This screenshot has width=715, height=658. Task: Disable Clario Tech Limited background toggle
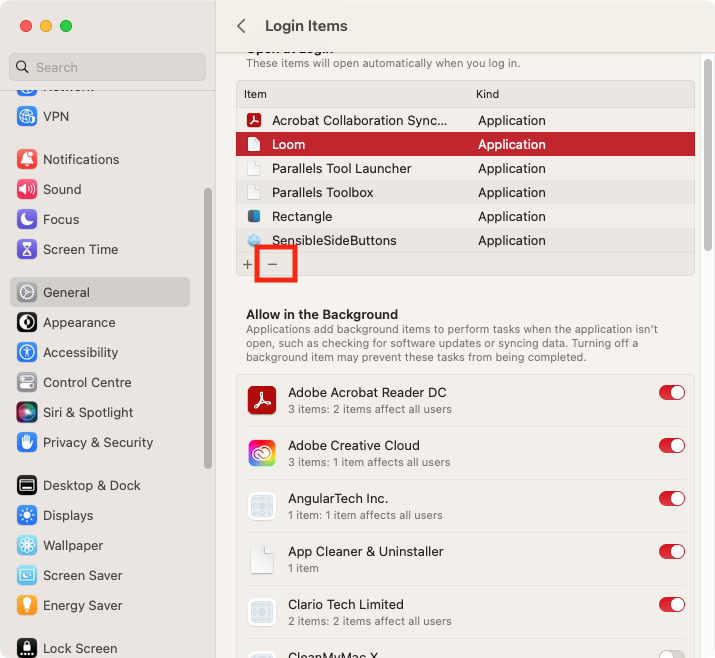672,605
